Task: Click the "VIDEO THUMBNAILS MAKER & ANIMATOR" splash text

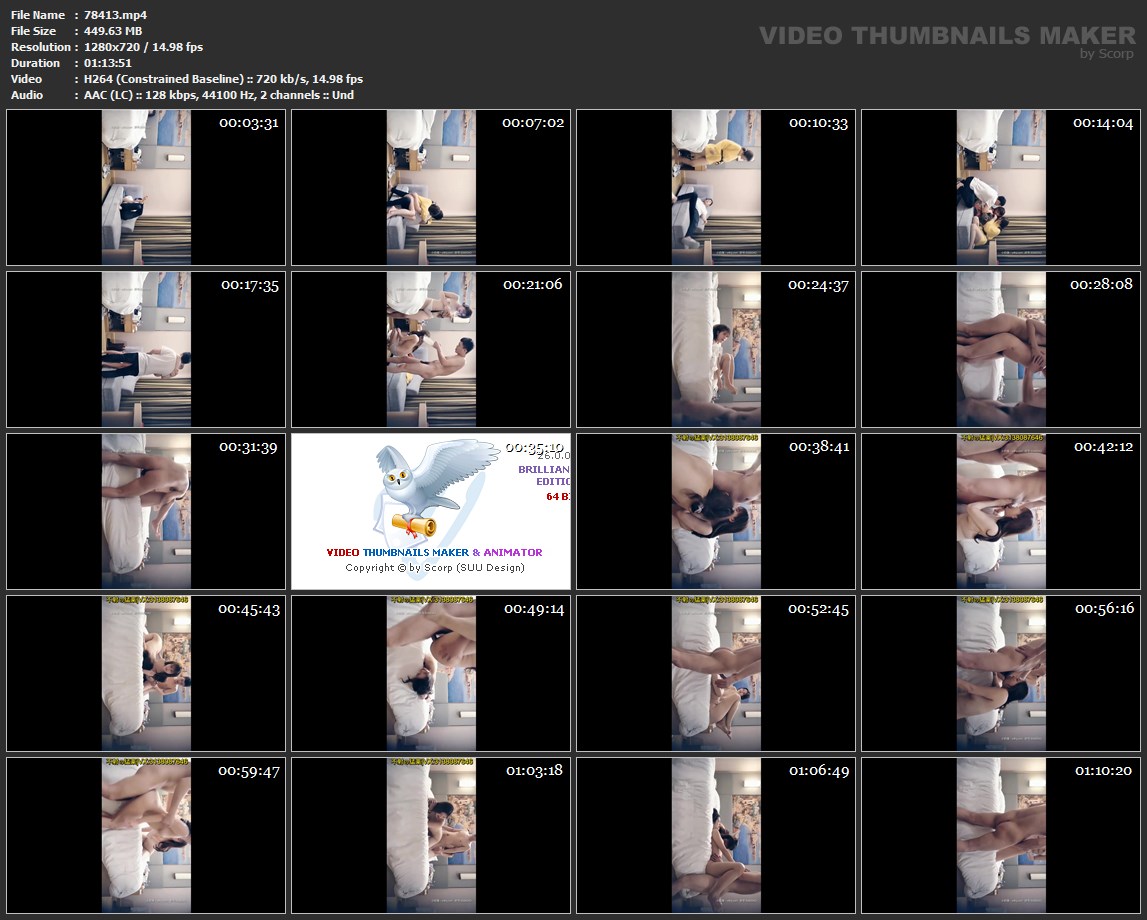Action: [434, 552]
